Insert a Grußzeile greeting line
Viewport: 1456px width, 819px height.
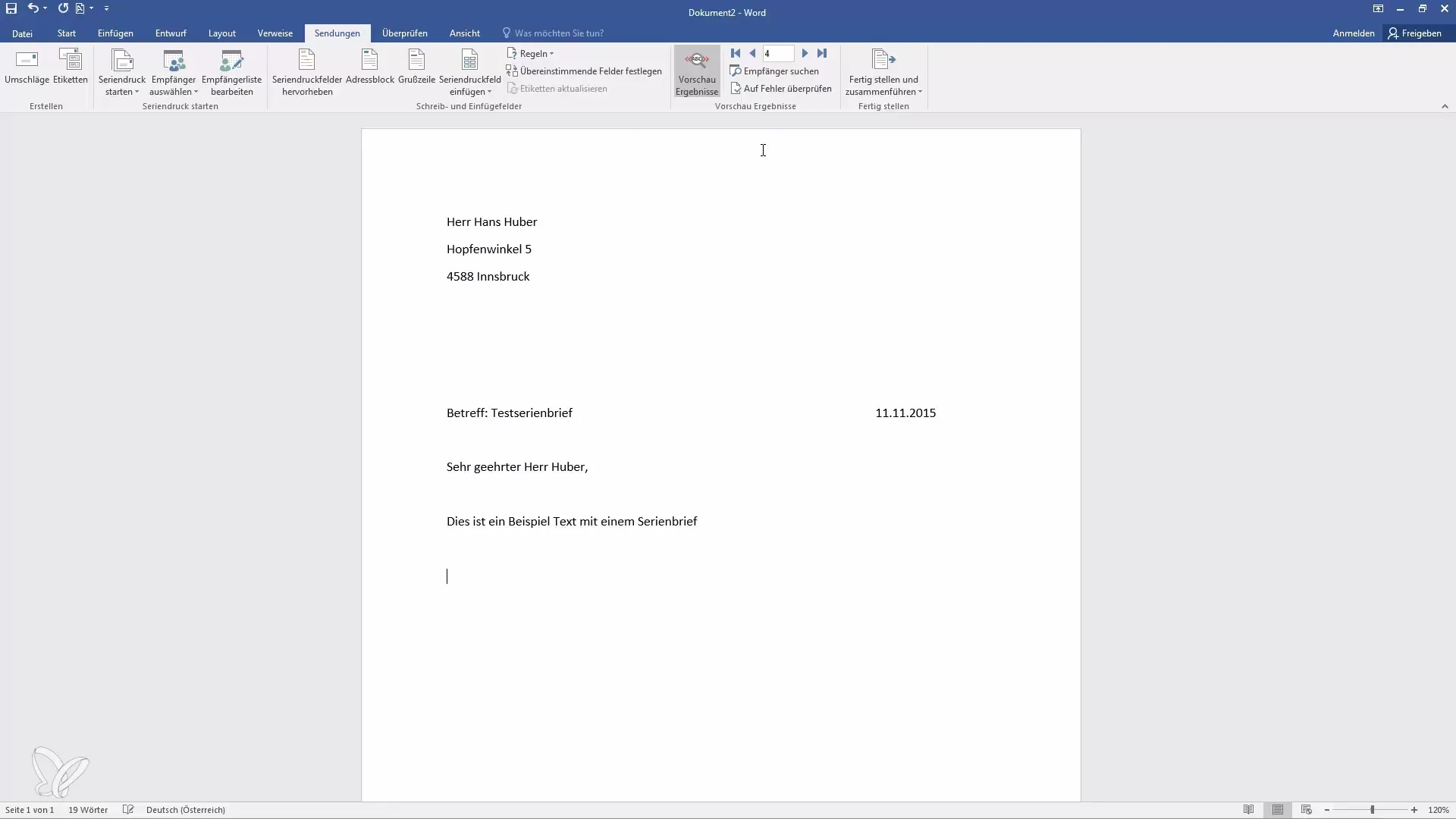tap(416, 67)
